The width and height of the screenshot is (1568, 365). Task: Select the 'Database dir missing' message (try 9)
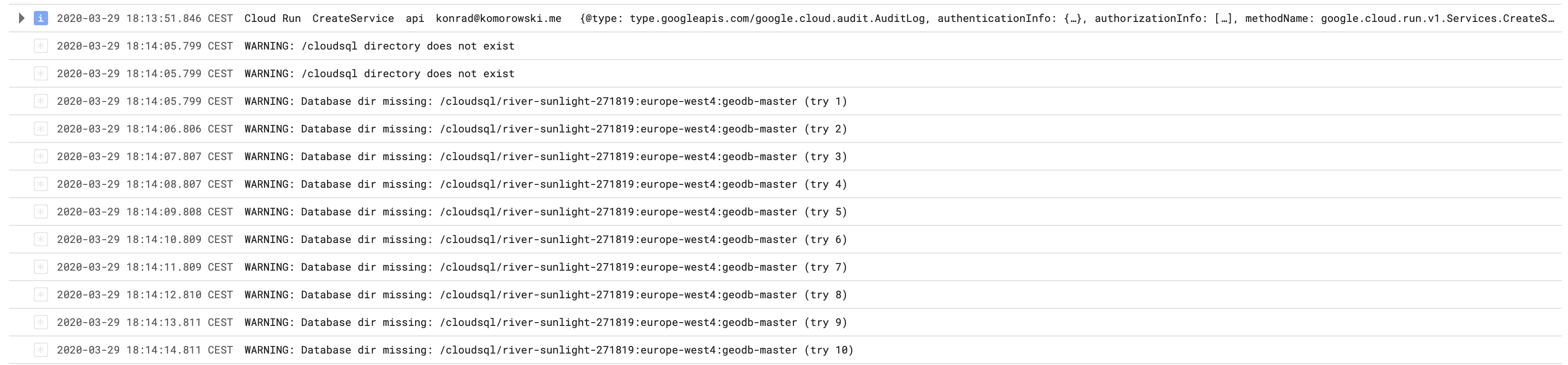[546, 322]
